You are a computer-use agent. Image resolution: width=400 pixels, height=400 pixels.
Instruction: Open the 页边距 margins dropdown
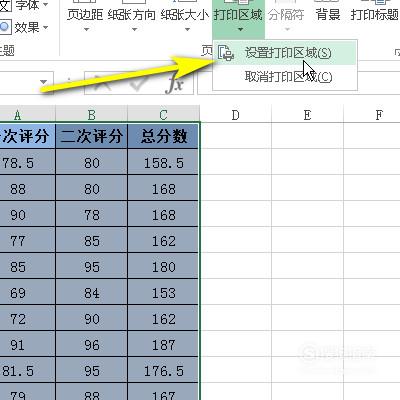[85, 18]
